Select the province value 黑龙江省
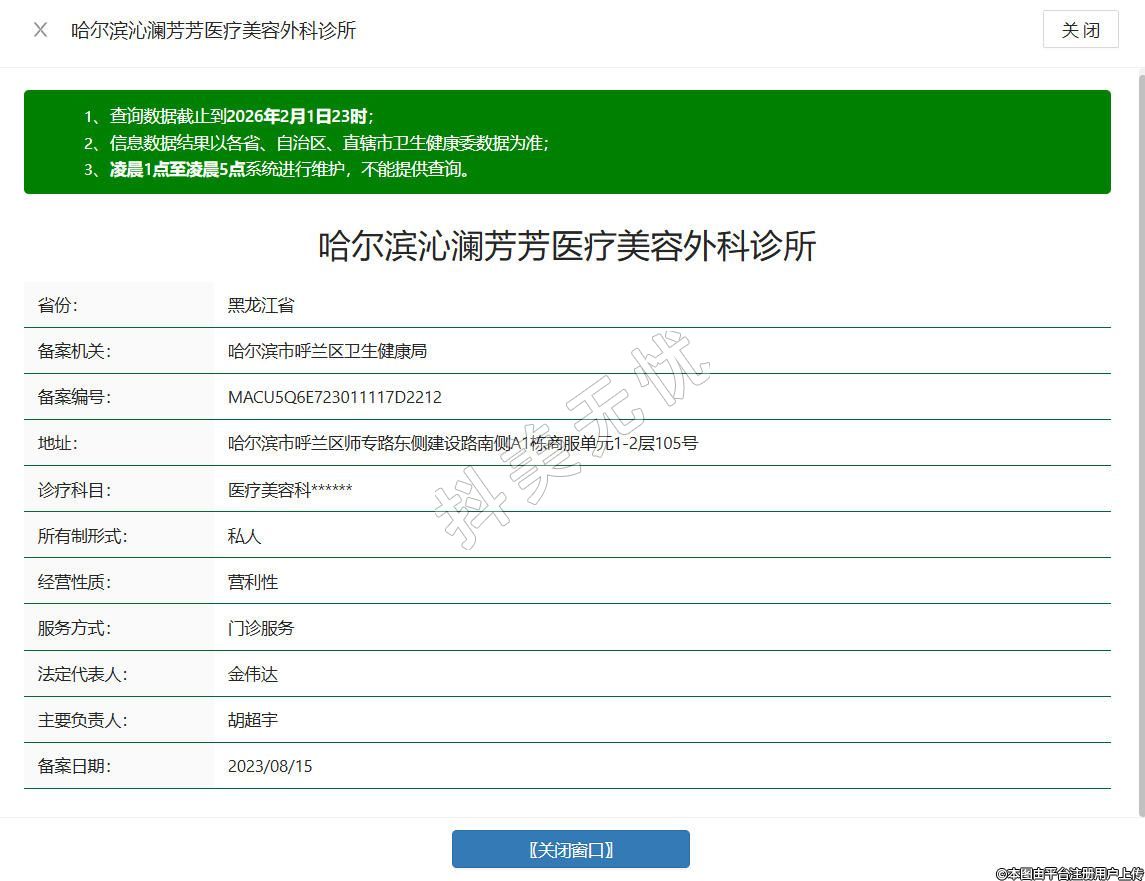 tap(261, 306)
